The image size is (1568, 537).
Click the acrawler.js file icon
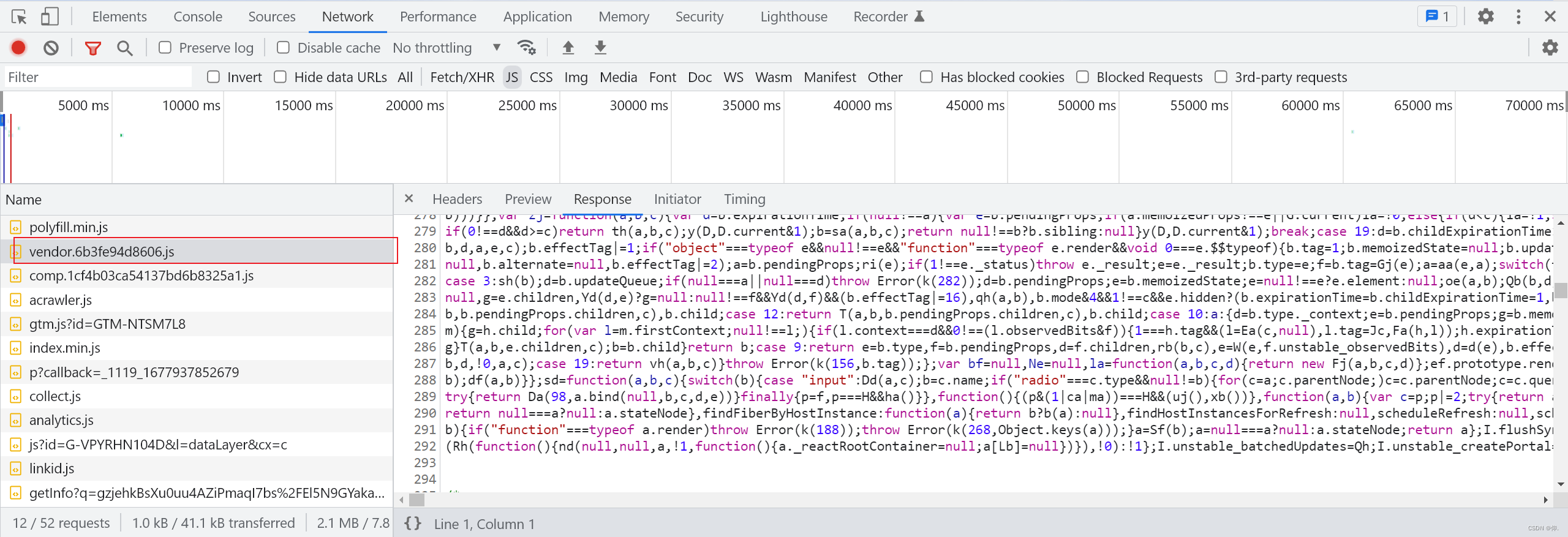tap(16, 300)
